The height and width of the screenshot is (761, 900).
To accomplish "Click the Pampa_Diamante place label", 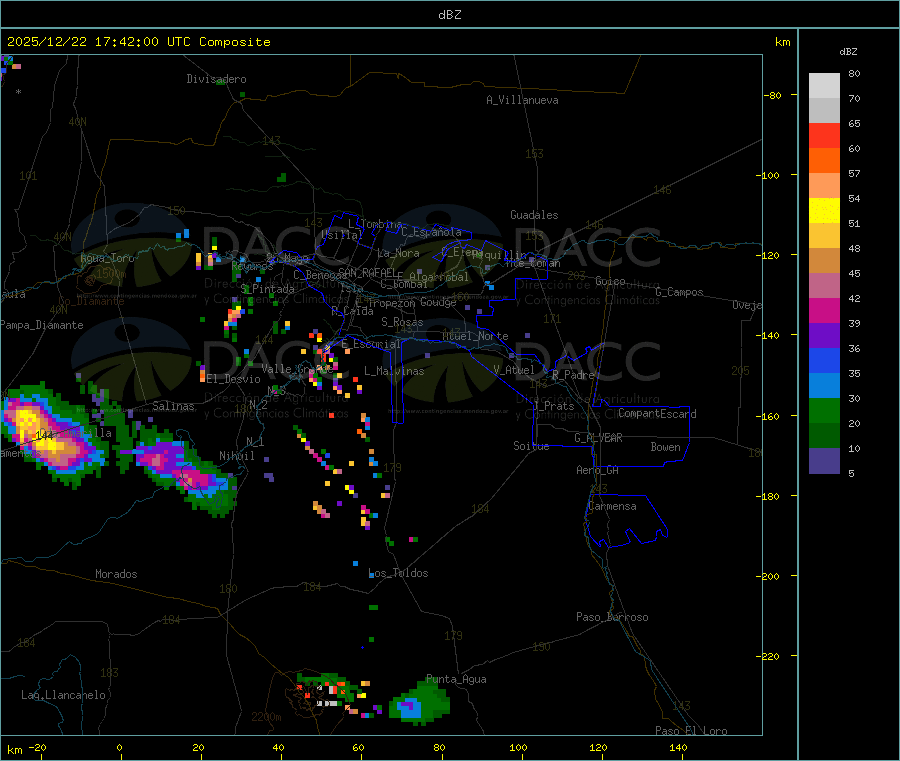I will 41,325.
